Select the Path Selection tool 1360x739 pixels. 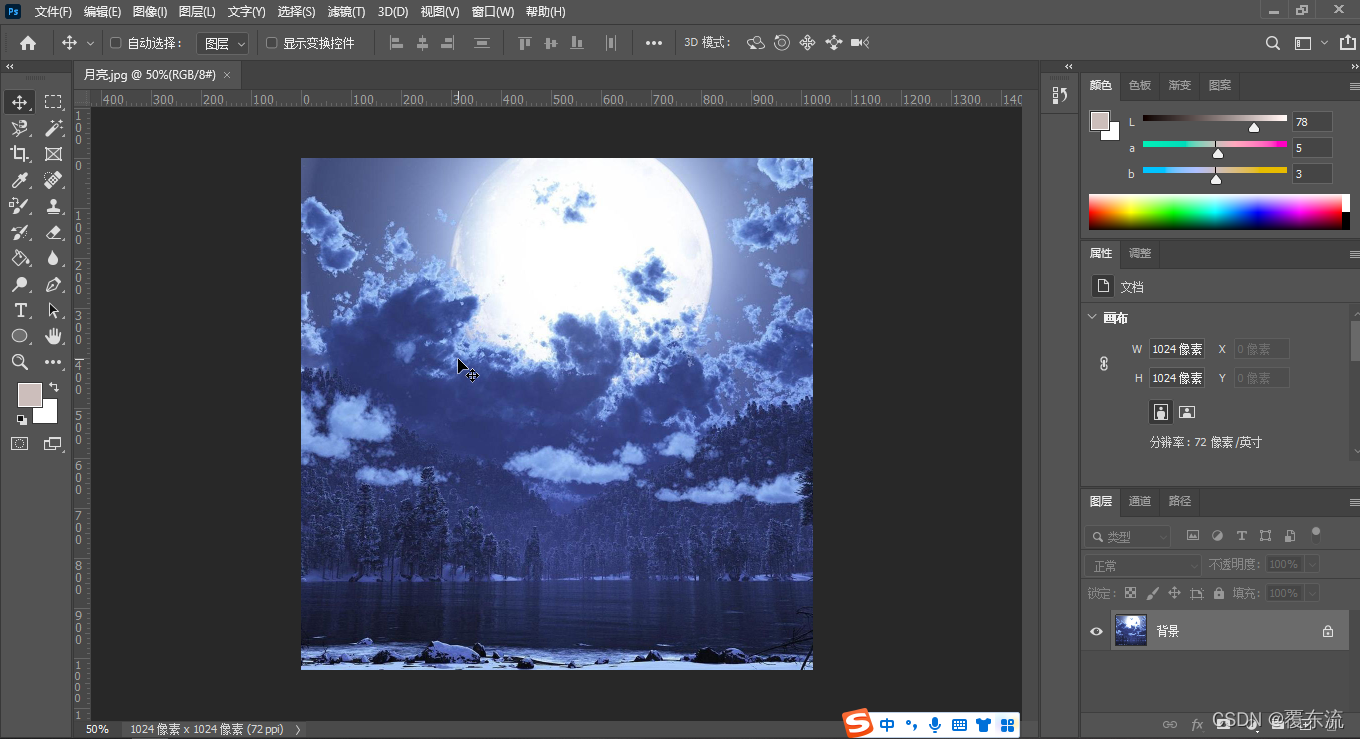[x=53, y=310]
